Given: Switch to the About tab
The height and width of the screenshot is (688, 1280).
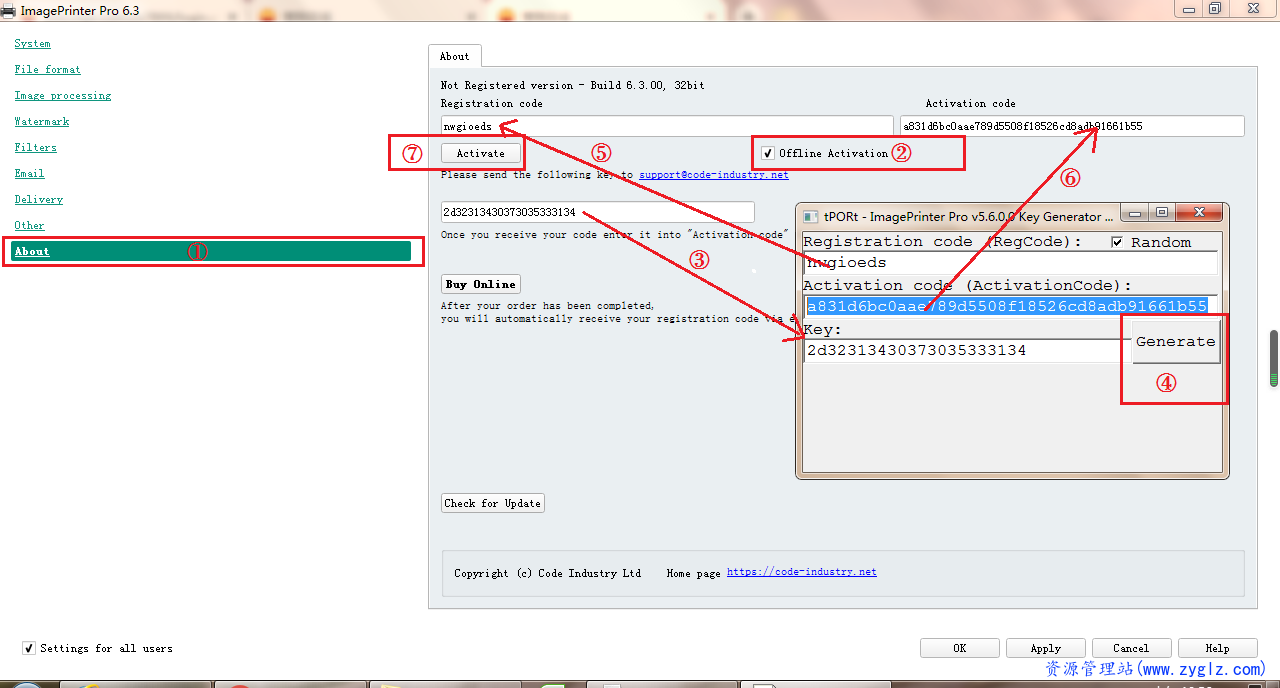Looking at the screenshot, I should click(x=454, y=57).
